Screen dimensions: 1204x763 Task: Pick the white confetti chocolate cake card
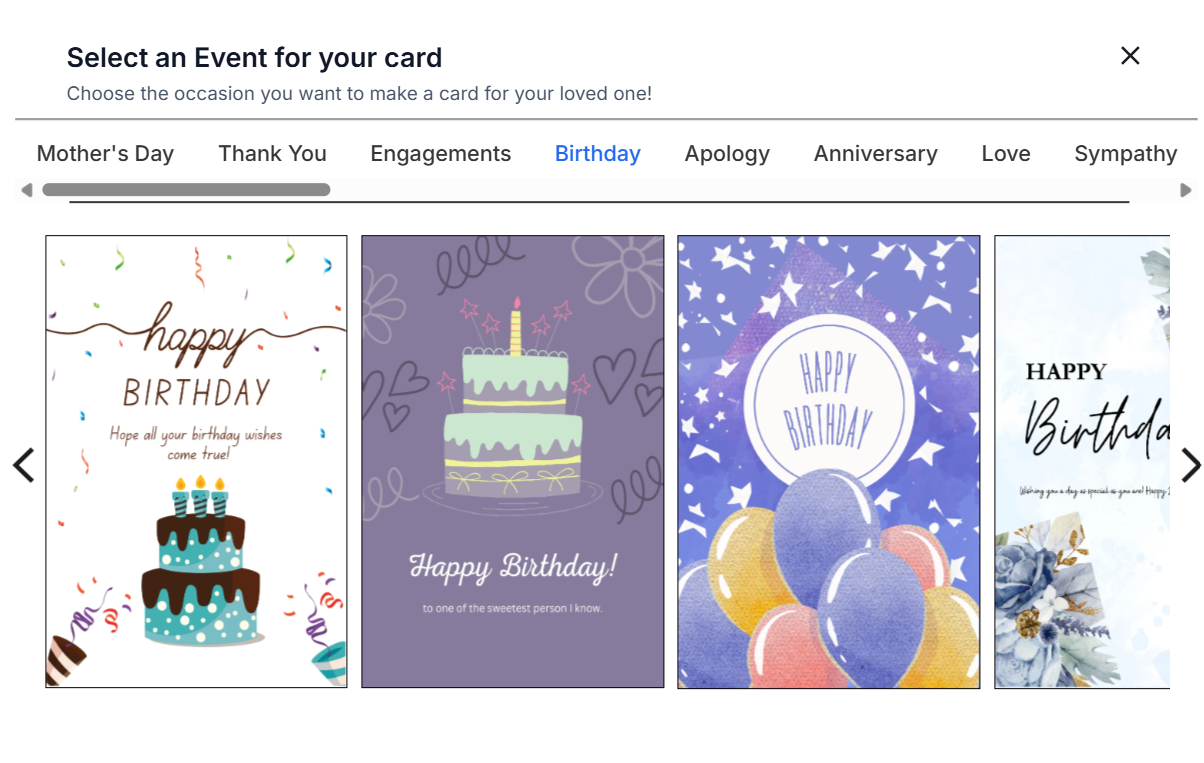click(x=196, y=461)
